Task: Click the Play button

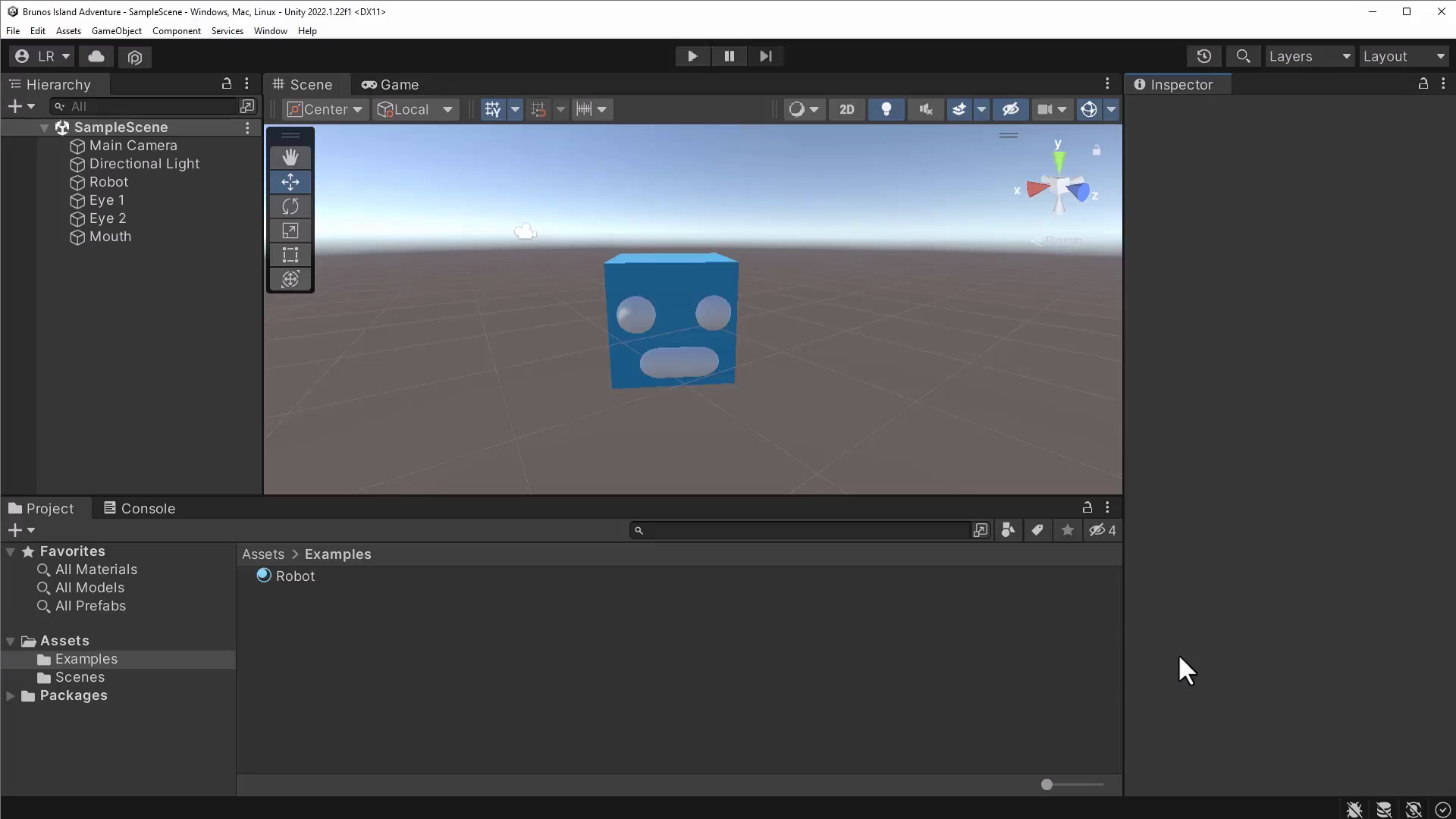Action: tap(692, 56)
